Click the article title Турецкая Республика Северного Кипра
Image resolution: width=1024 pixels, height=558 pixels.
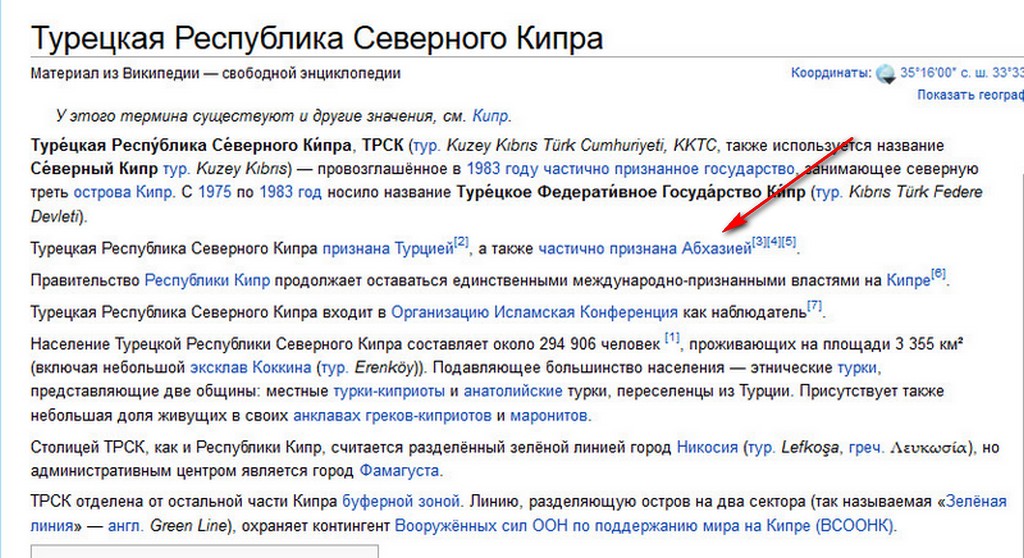[x=317, y=38]
